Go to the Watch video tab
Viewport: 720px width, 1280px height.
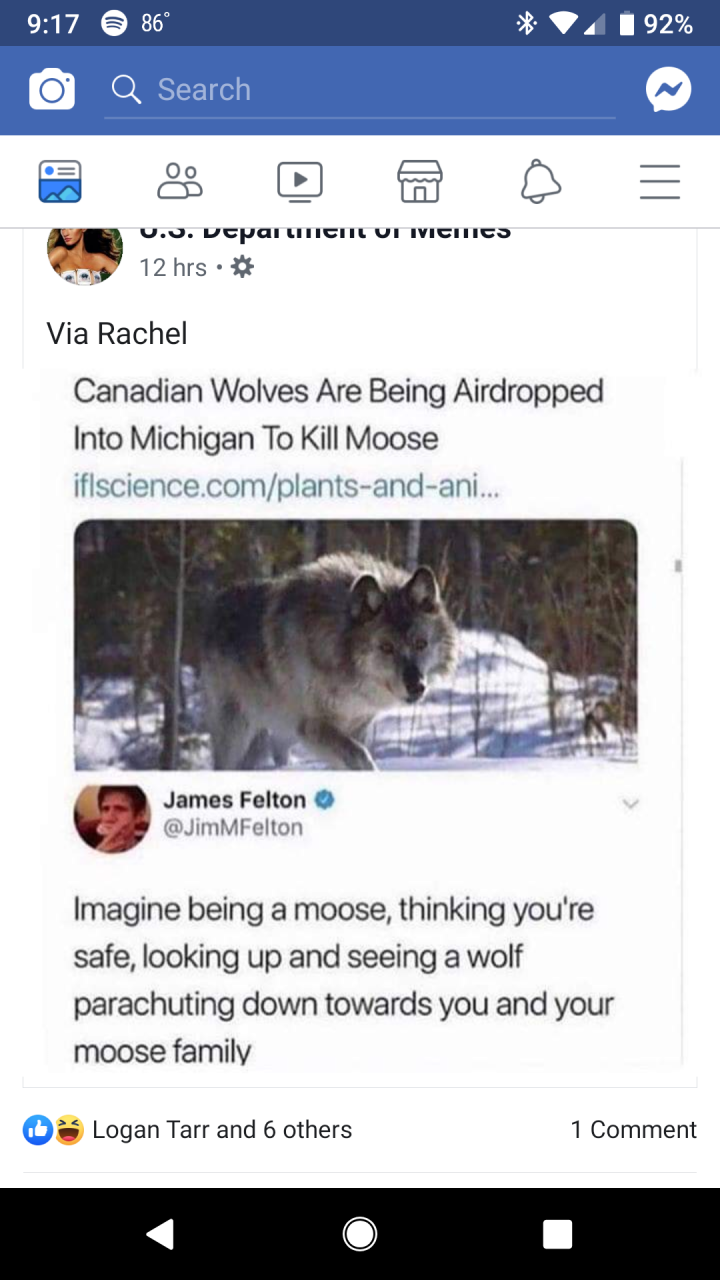coord(300,182)
